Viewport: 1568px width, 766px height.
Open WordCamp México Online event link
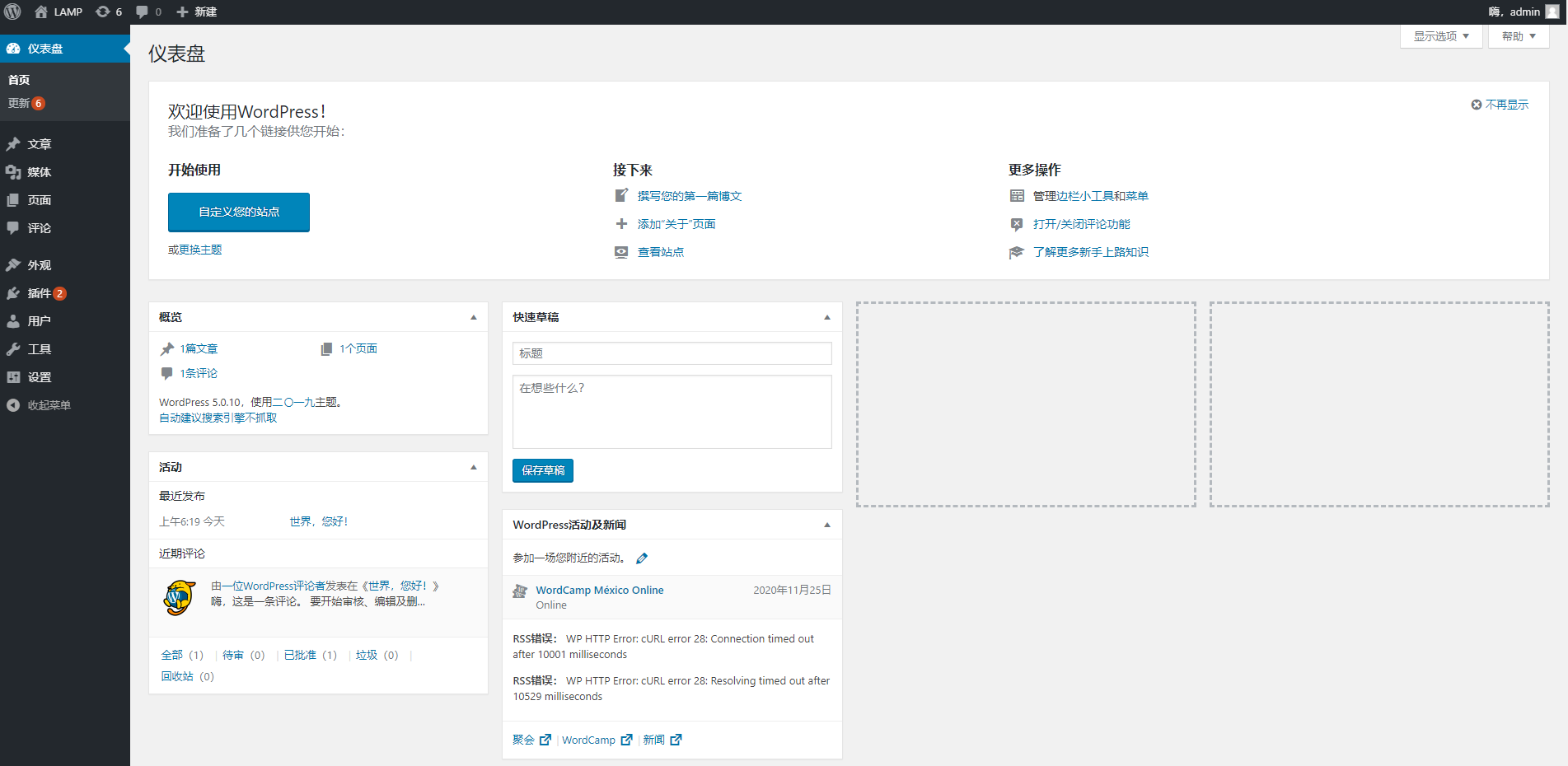(x=600, y=590)
